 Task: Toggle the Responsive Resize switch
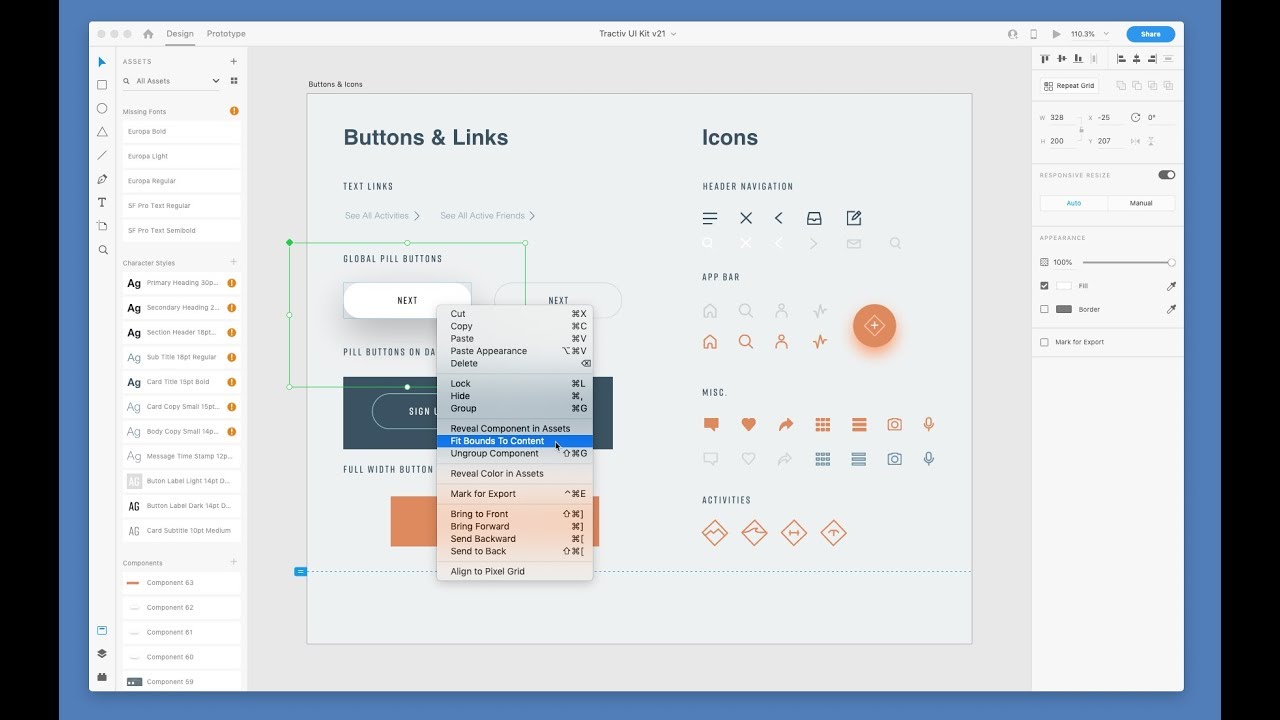point(1166,175)
